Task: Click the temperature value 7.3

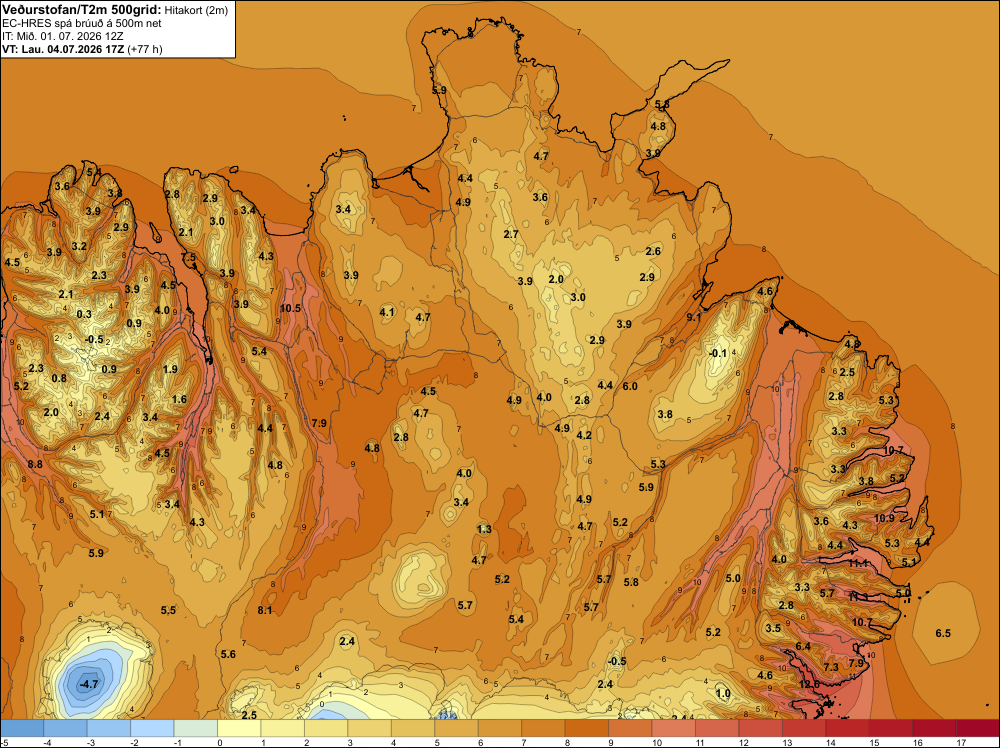Action: click(831, 667)
